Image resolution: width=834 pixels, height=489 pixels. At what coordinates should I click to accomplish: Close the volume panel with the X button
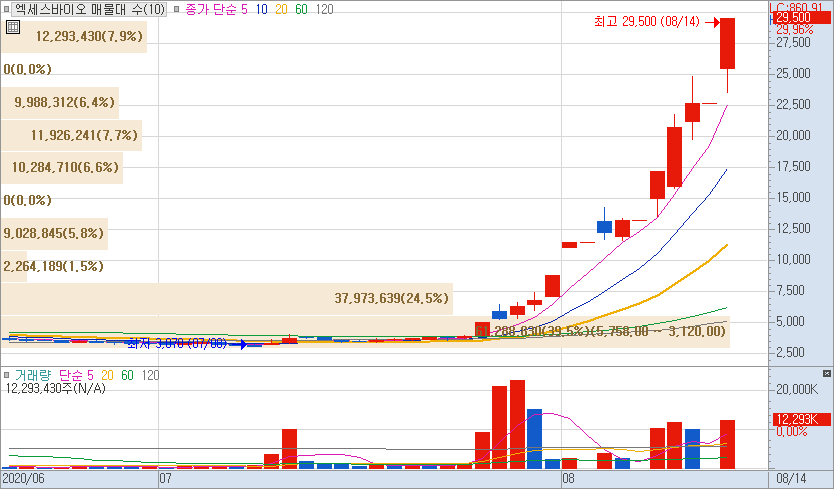click(x=827, y=374)
